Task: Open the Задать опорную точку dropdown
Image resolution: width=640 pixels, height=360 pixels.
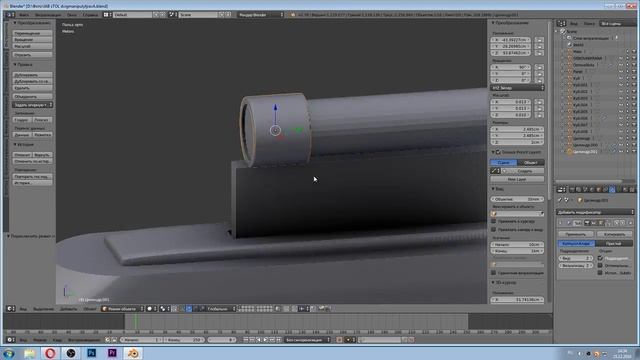Action: tap(32, 105)
